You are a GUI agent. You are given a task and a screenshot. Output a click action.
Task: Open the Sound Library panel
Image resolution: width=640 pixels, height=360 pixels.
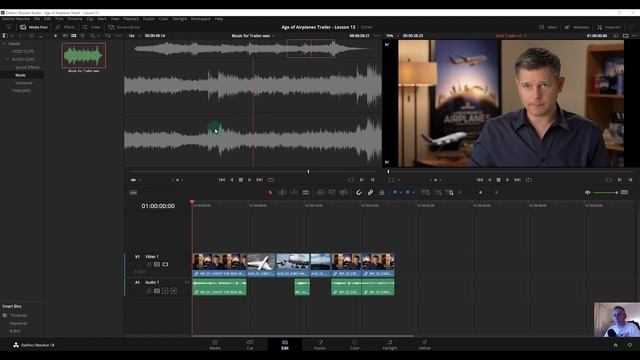pos(124,27)
